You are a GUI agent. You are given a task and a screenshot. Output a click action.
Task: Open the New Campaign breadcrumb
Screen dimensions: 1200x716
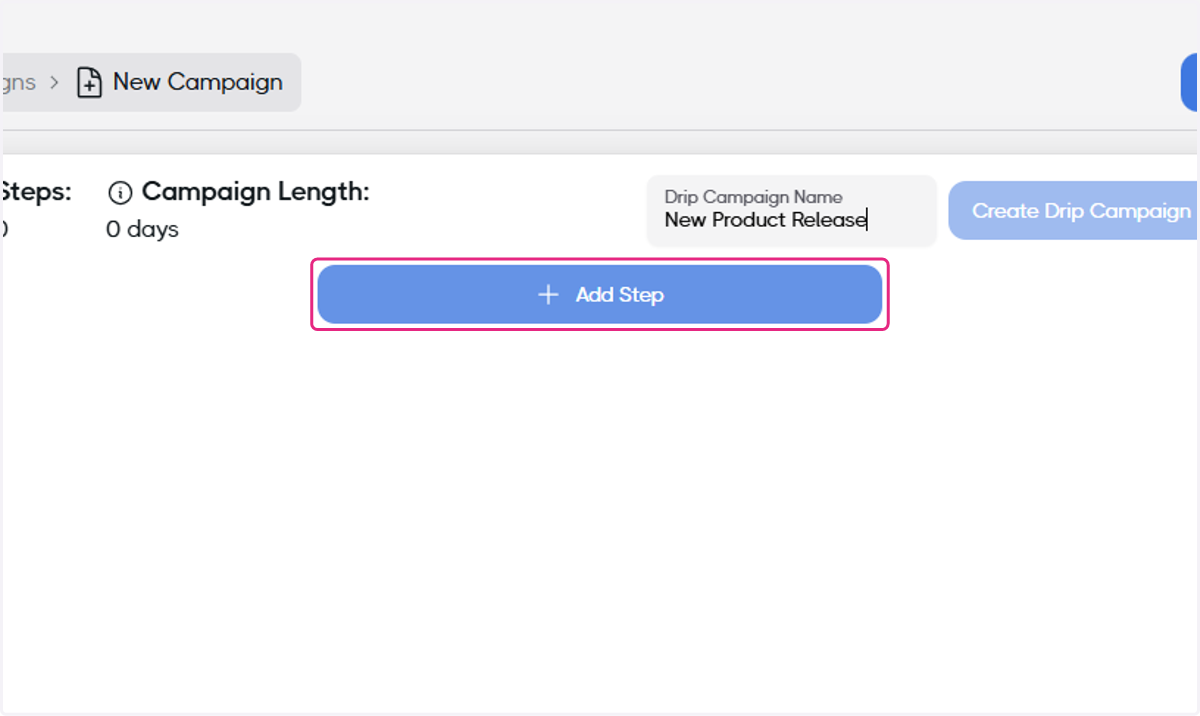click(x=180, y=82)
